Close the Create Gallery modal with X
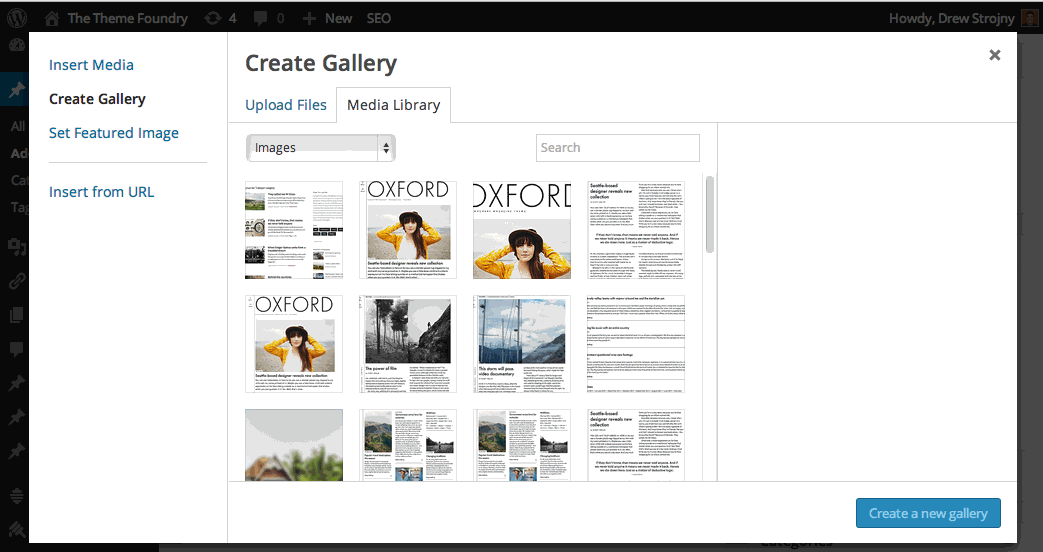Screen dimensions: 1043x552 point(994,56)
